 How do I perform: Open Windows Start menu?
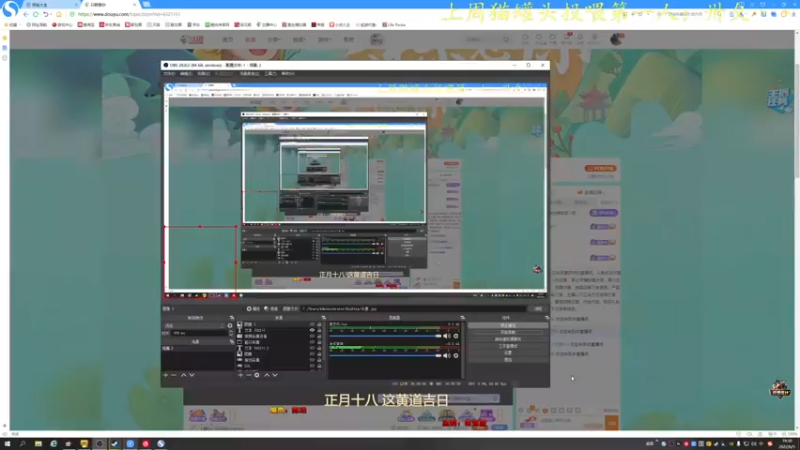click(7, 444)
